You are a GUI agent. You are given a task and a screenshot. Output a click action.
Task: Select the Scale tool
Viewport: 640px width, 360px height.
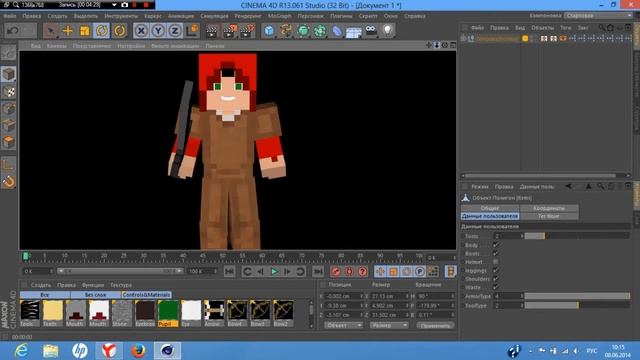tap(84, 31)
